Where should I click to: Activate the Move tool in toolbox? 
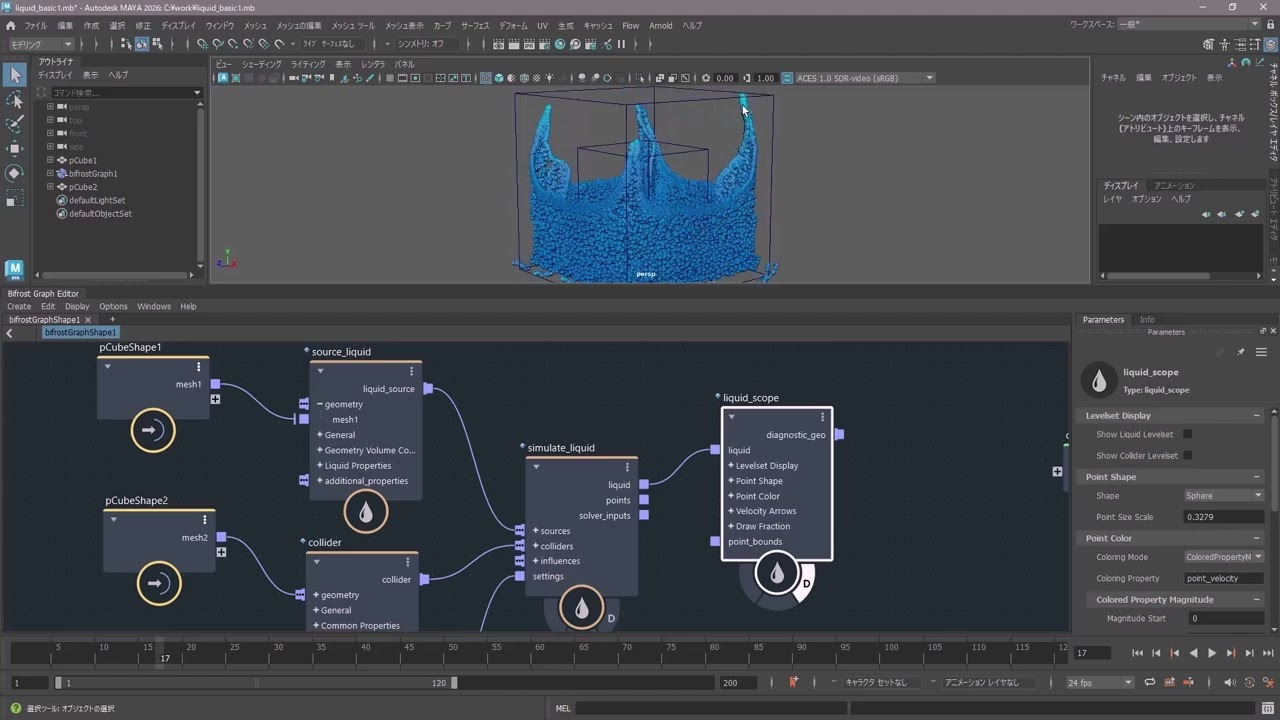[15, 149]
